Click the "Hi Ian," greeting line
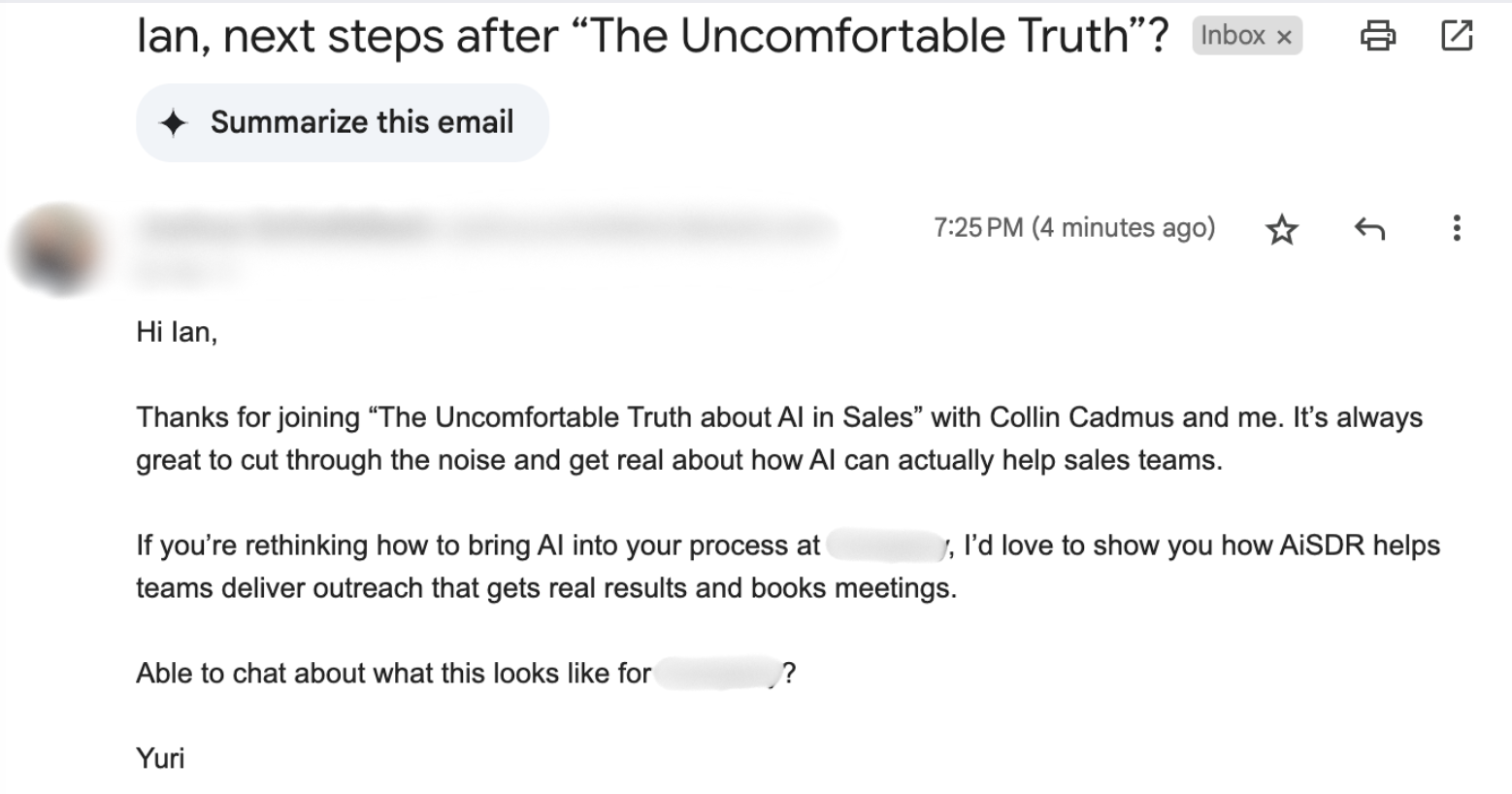Screen dimensions: 1512x794 (177, 332)
